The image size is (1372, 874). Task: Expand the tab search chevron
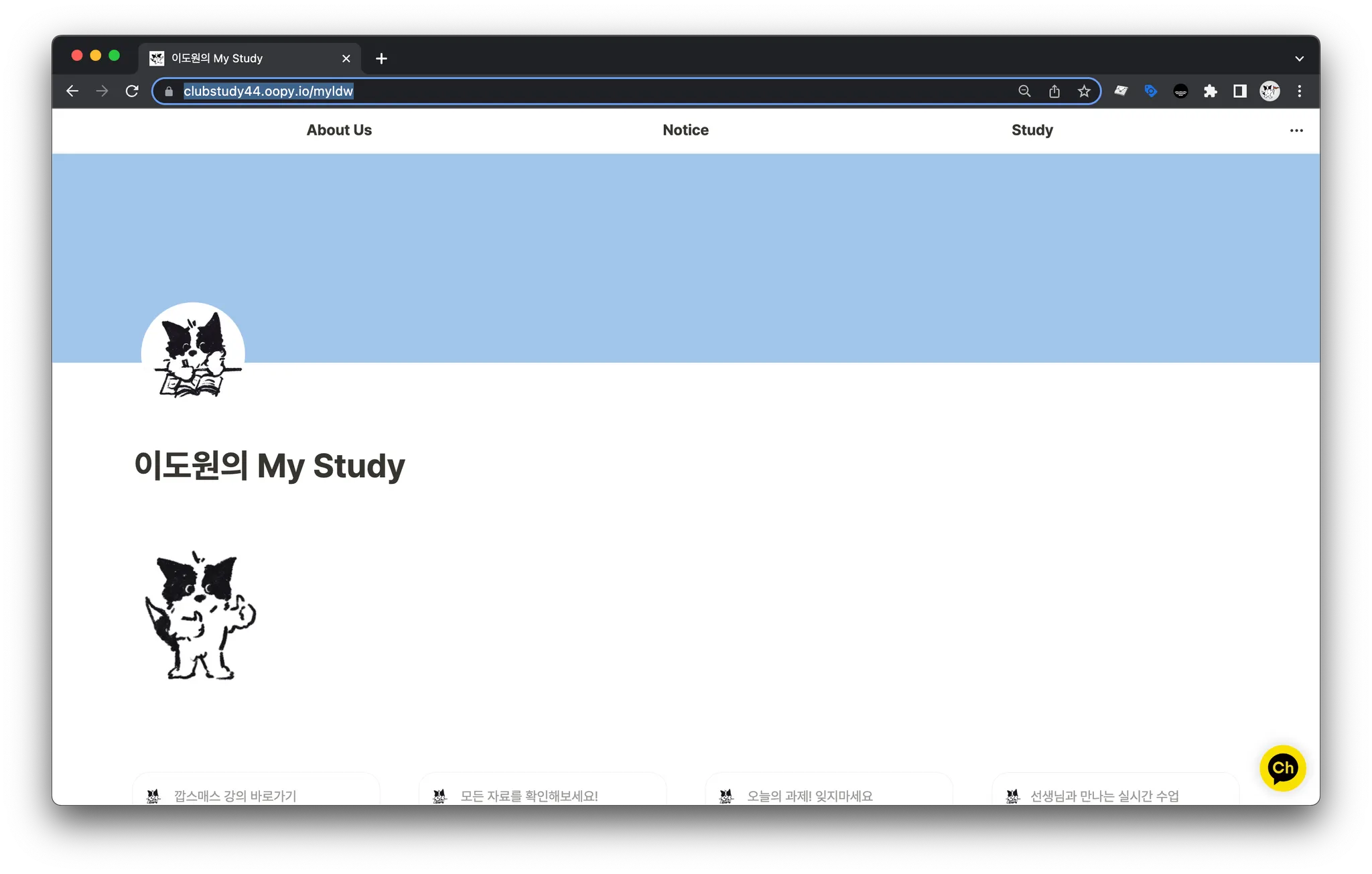(1300, 59)
